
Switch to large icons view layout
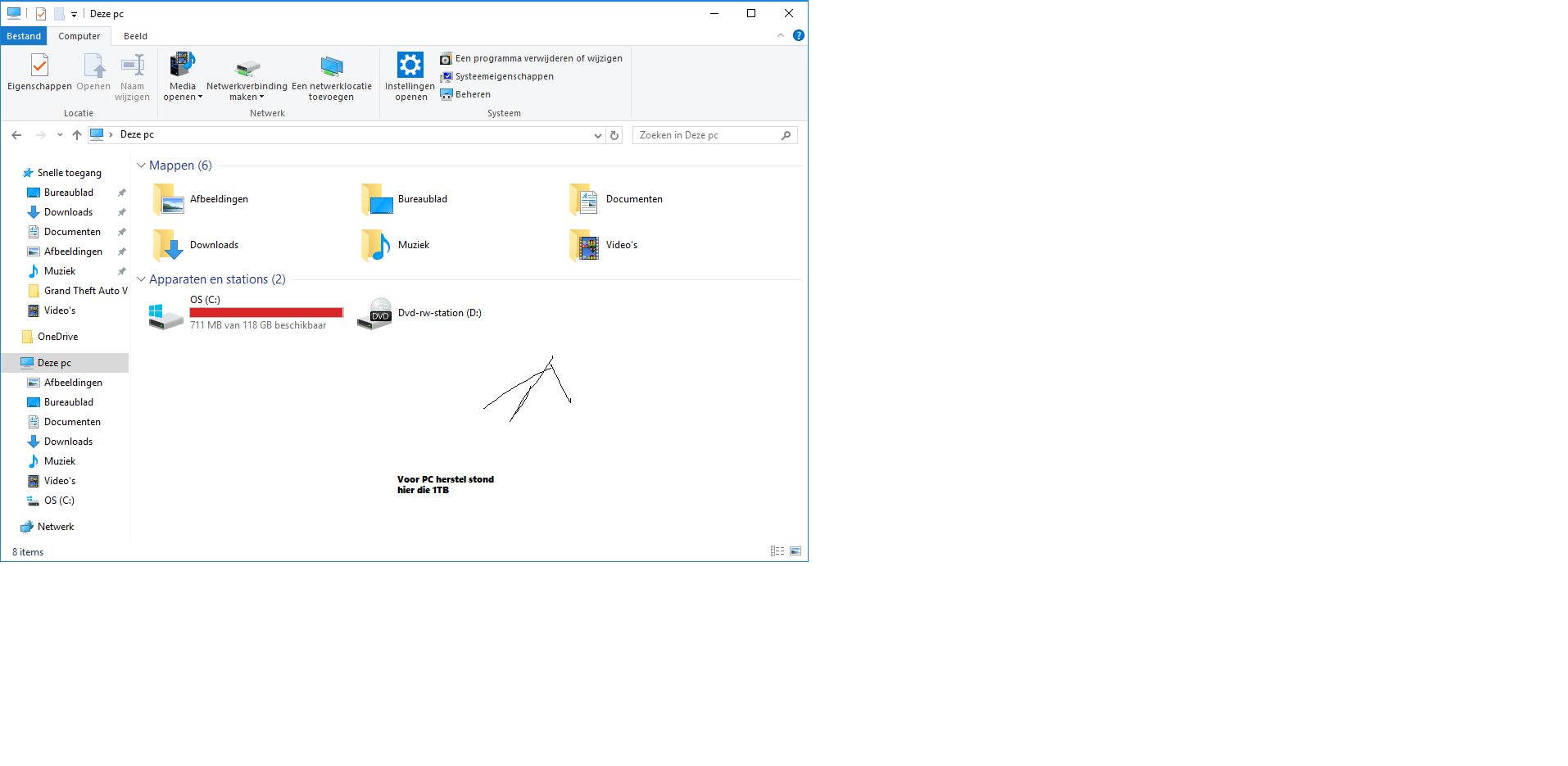point(795,551)
